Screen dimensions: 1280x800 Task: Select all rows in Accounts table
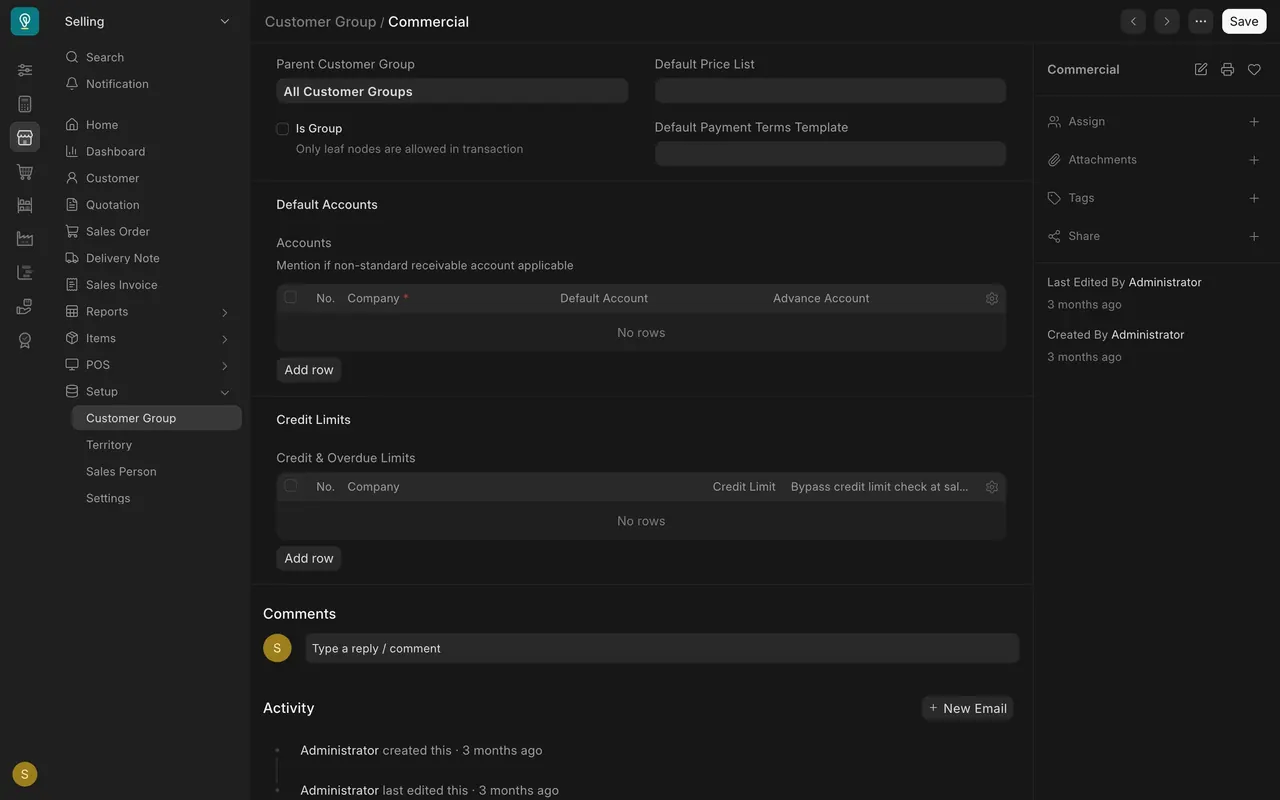291,297
